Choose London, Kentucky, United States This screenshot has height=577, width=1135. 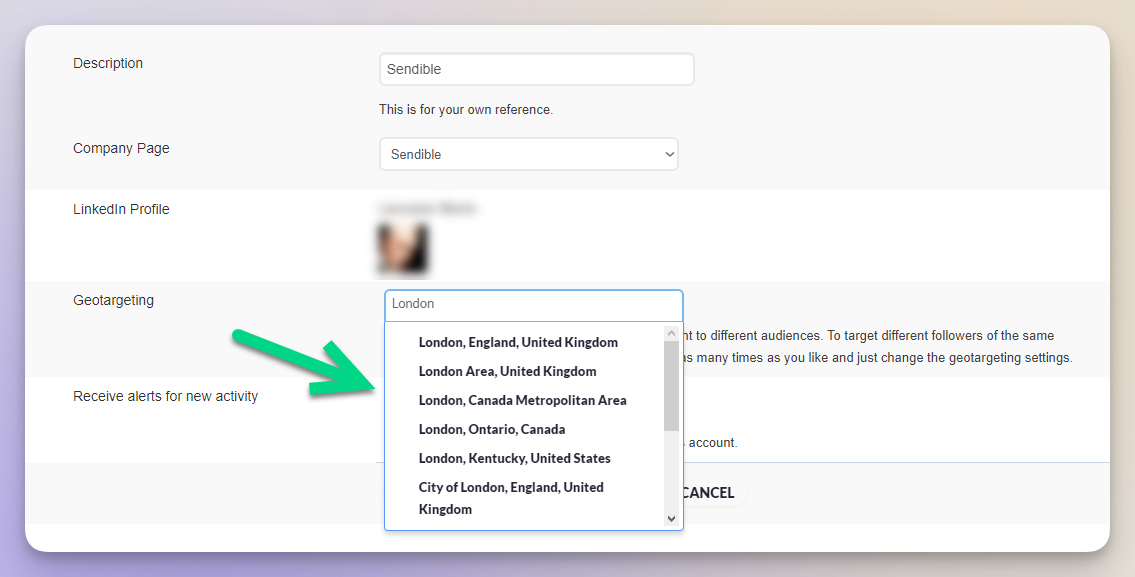click(x=515, y=458)
